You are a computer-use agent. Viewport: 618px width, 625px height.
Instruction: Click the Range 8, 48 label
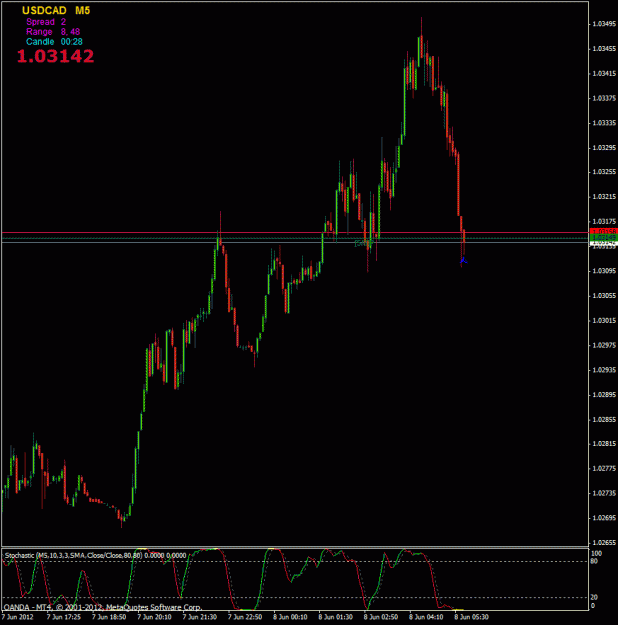tap(53, 32)
